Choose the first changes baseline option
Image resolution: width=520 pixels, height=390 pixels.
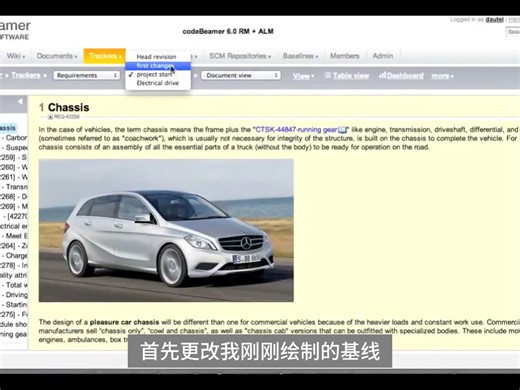pyautogui.click(x=158, y=66)
